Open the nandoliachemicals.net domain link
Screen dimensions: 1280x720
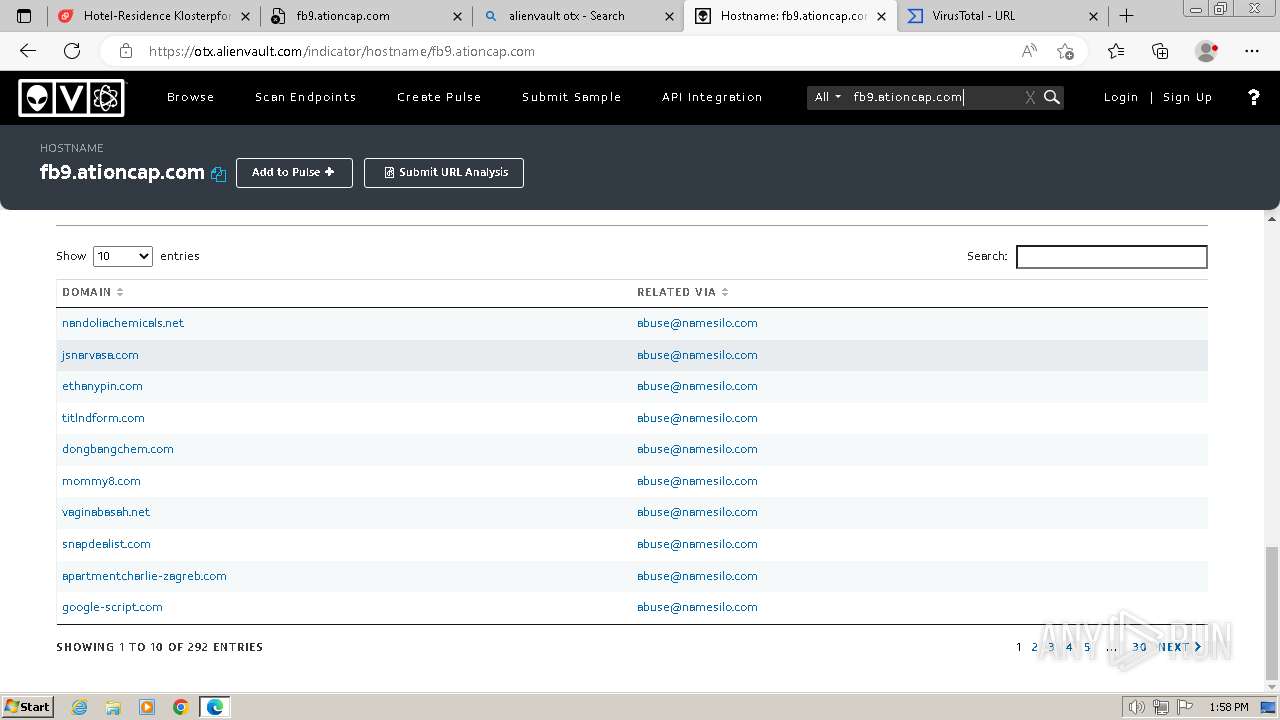[x=123, y=323]
